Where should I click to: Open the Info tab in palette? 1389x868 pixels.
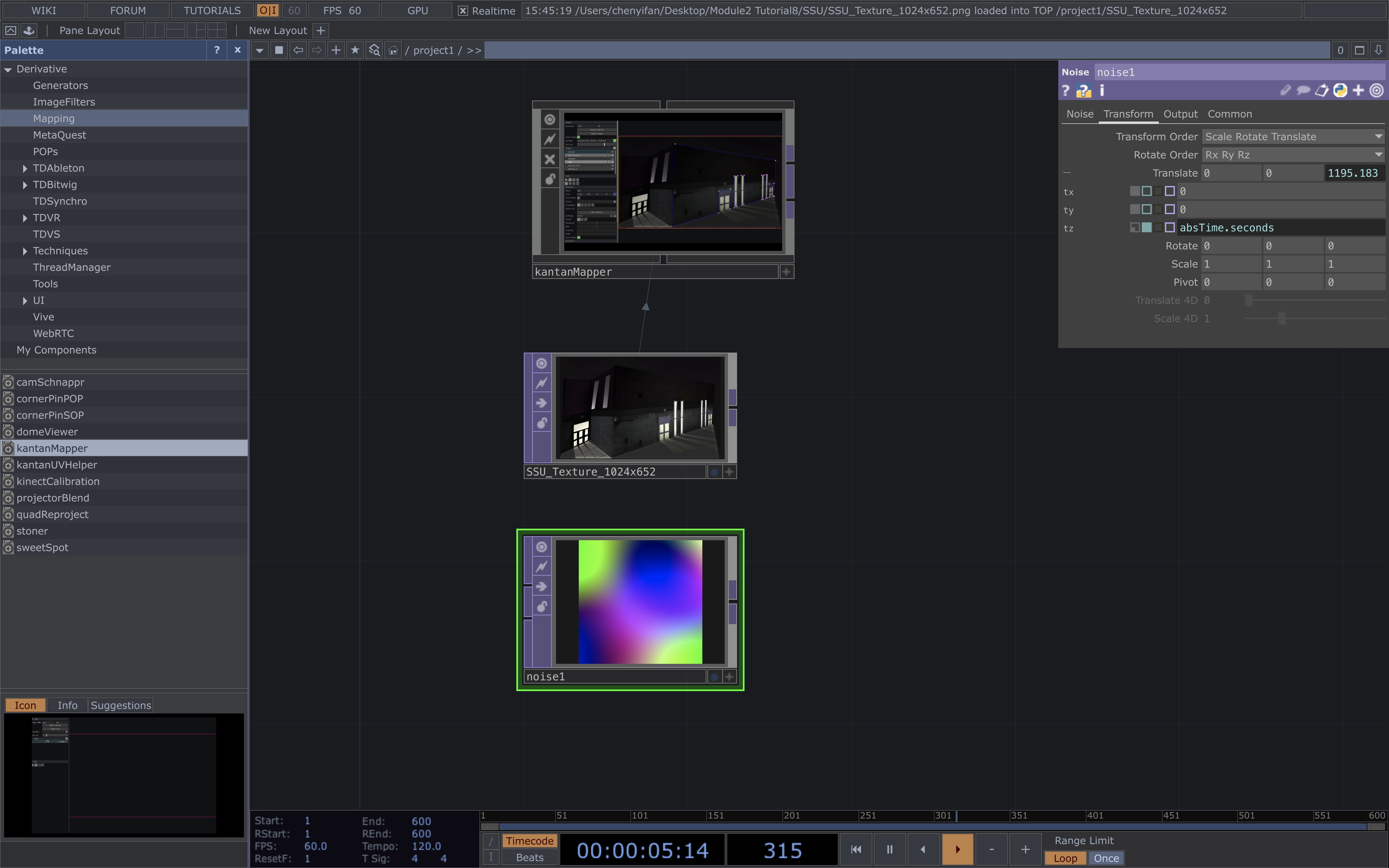coord(67,705)
